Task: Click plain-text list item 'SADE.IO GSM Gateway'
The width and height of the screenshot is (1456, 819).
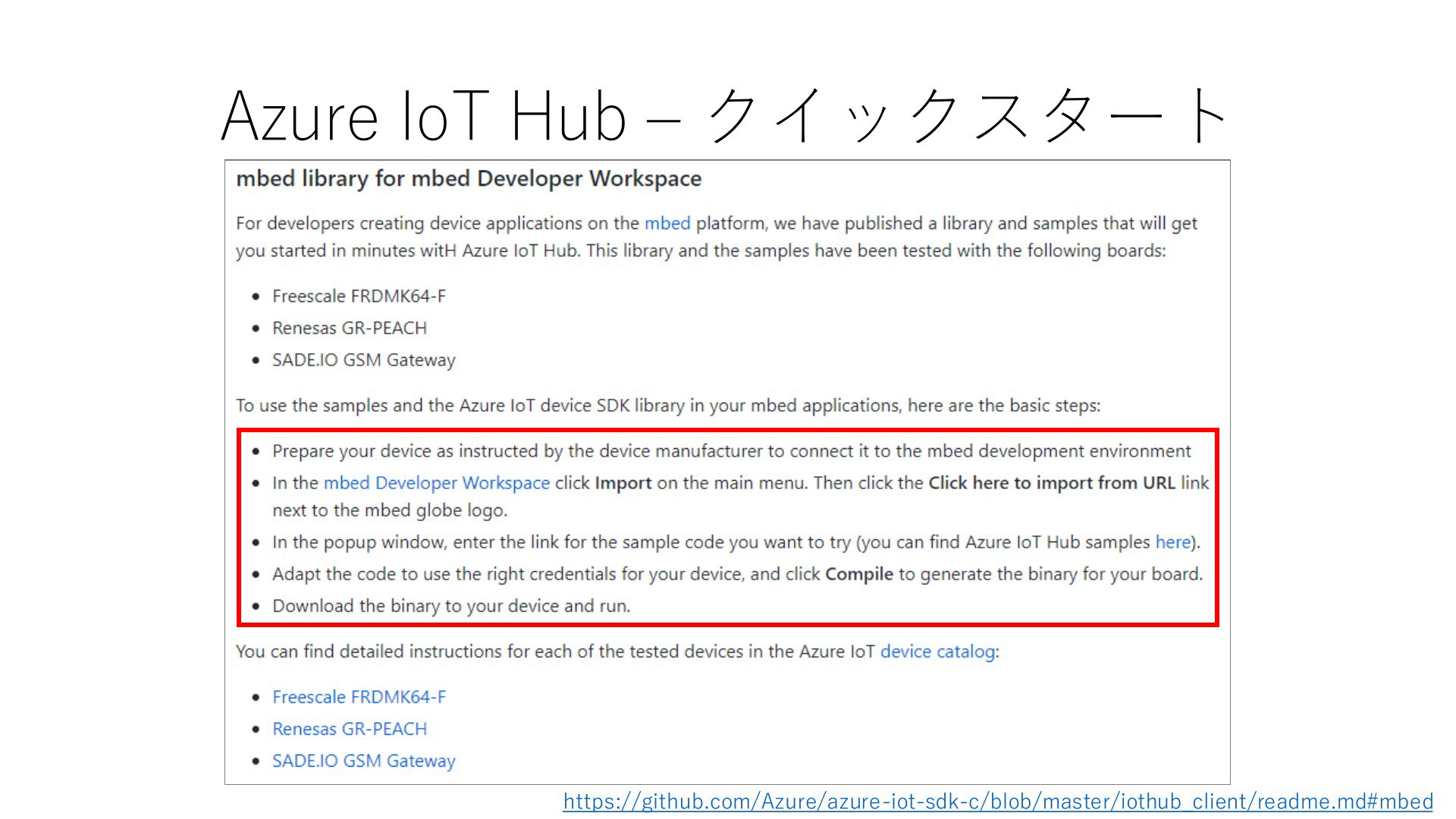Action: (x=364, y=360)
